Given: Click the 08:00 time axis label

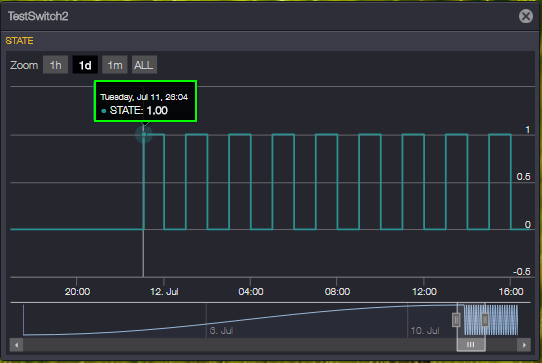Looking at the screenshot, I should pos(337,292).
